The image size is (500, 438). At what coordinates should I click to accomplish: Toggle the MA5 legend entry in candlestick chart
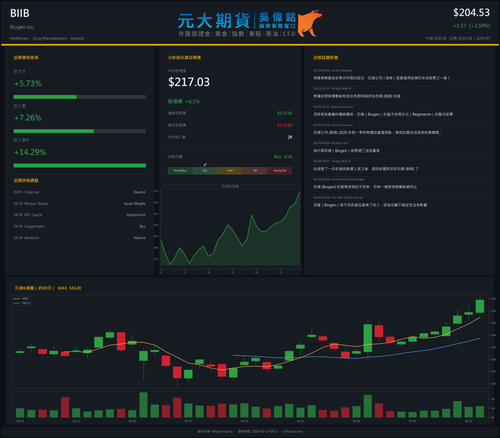point(22,299)
